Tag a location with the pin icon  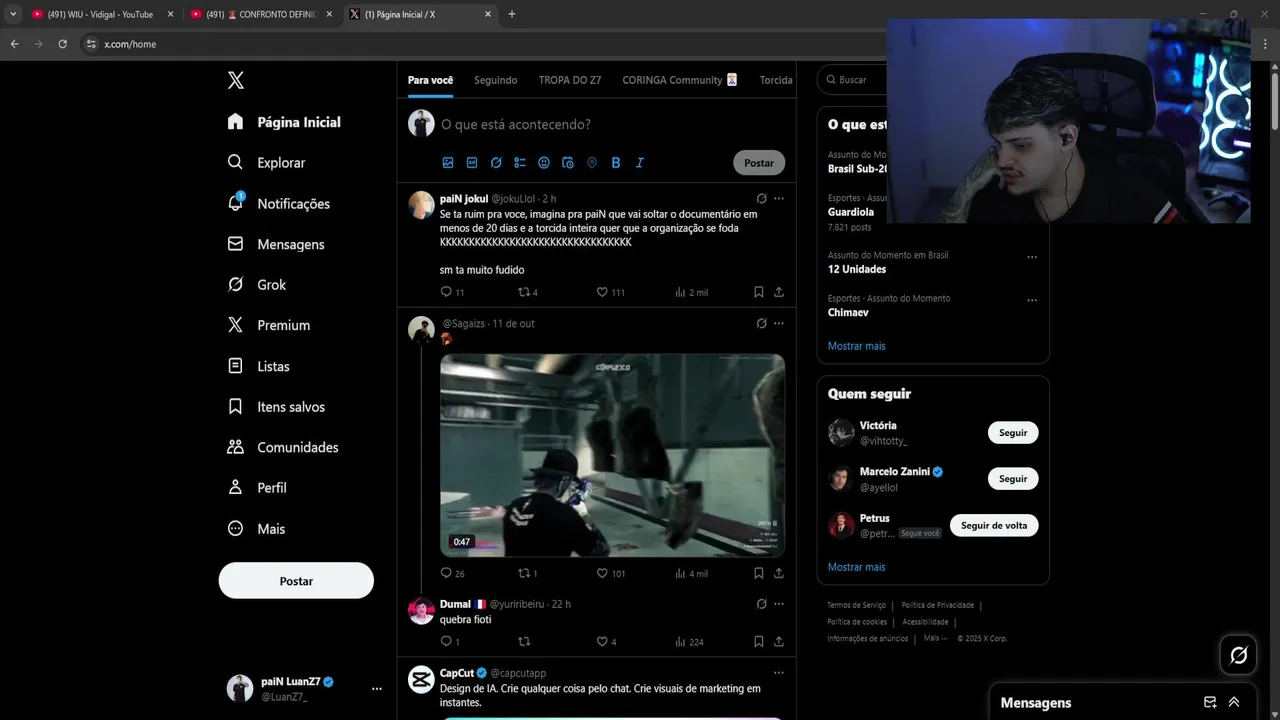[592, 163]
